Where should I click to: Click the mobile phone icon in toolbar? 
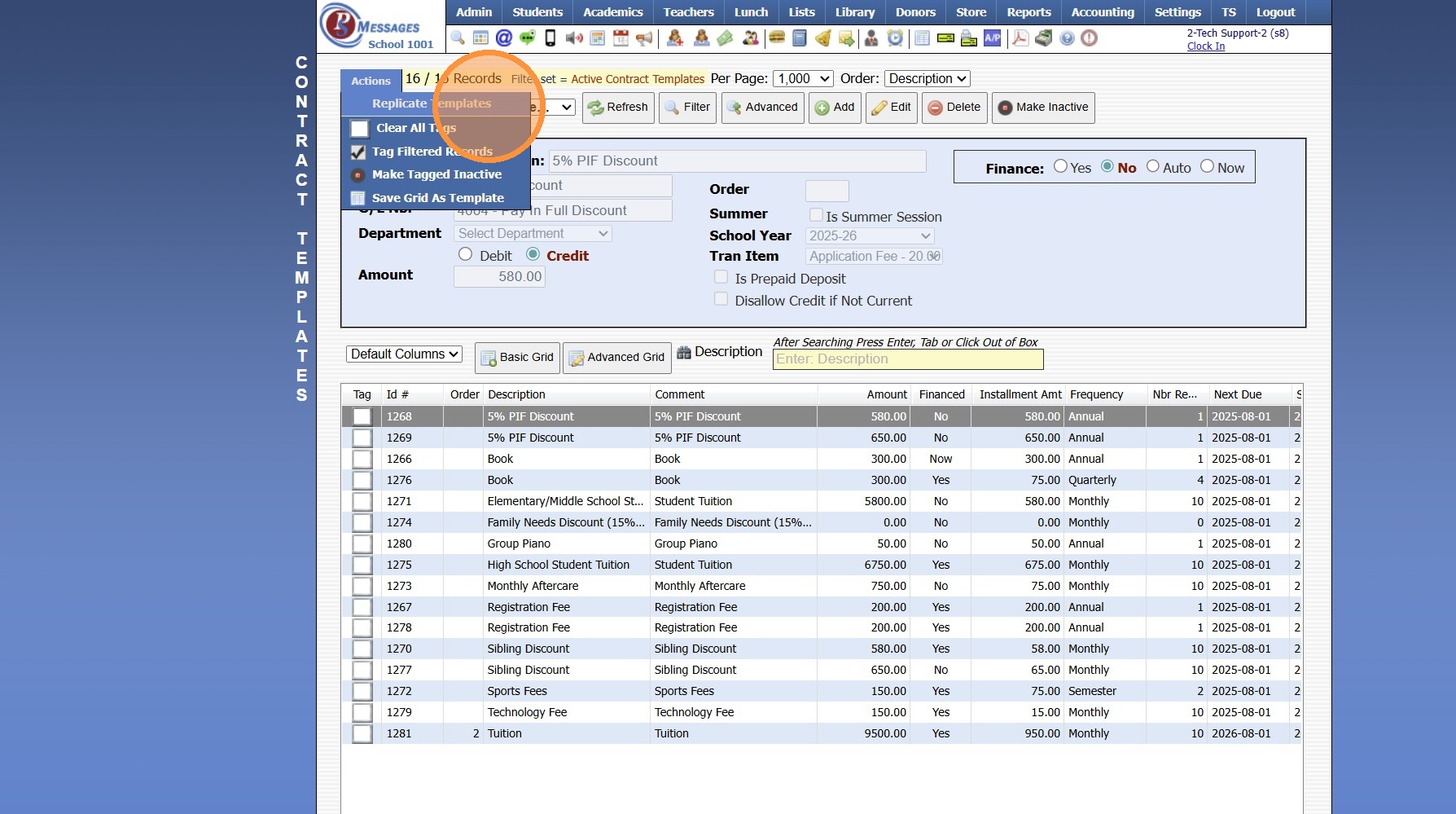point(550,38)
